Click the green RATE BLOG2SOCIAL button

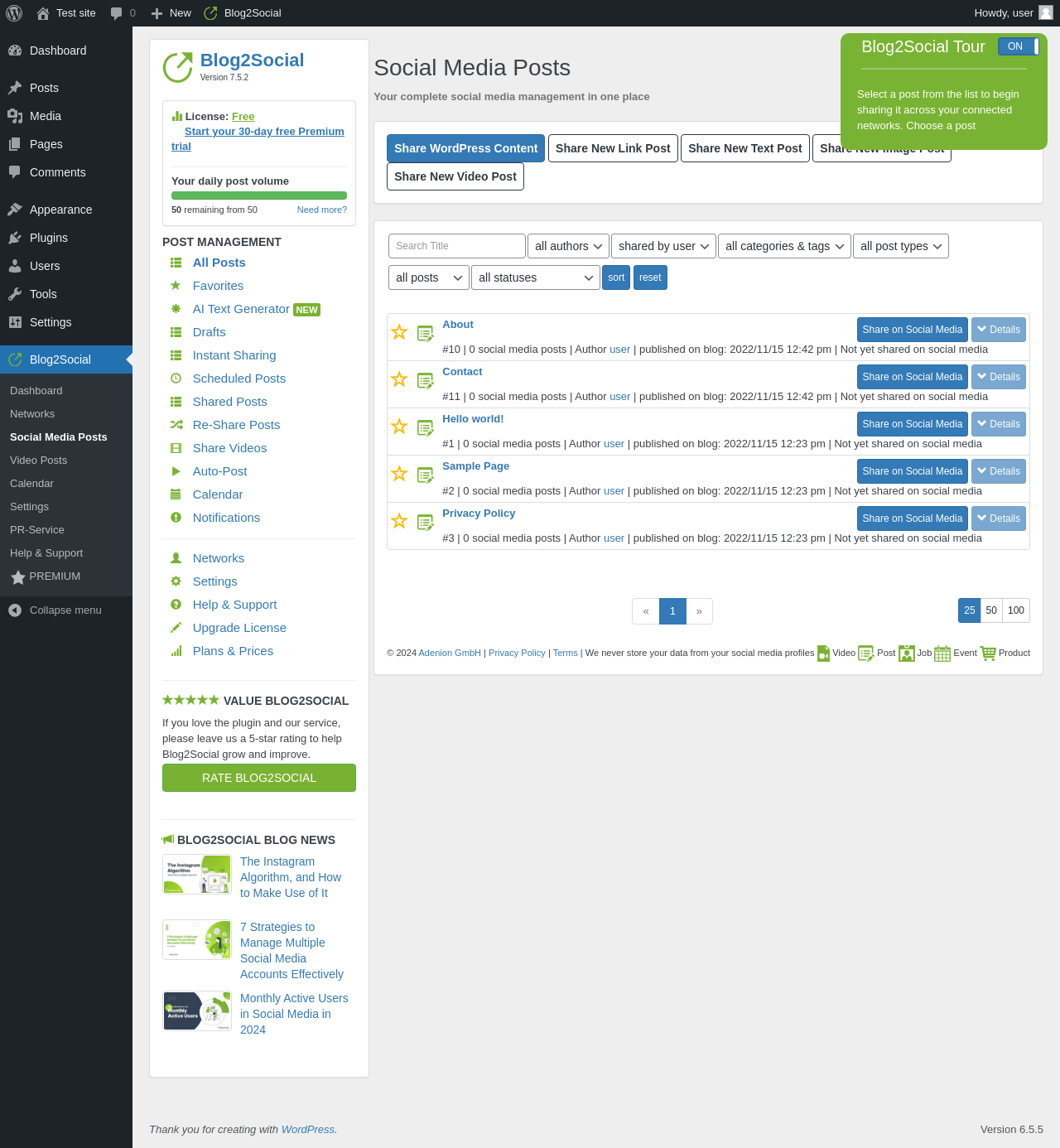259,778
